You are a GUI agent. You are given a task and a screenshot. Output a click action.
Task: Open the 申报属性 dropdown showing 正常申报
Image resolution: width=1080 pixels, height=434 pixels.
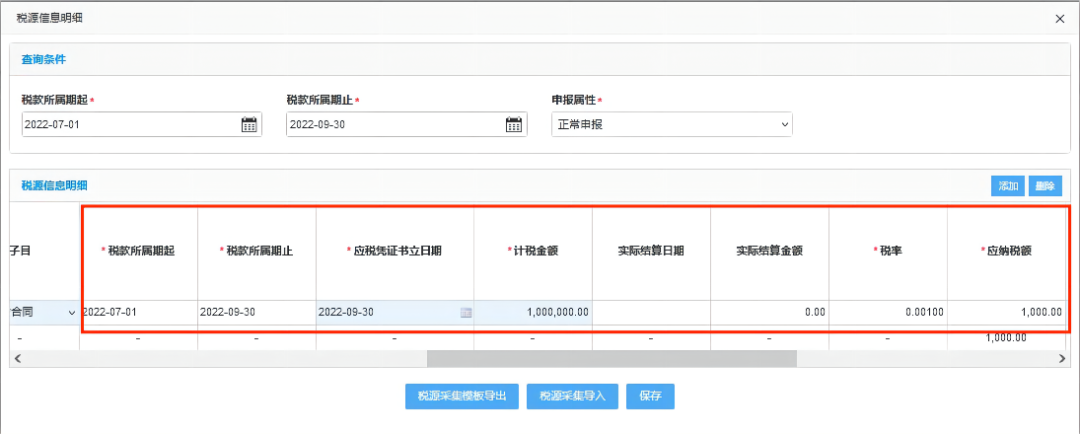(x=672, y=125)
